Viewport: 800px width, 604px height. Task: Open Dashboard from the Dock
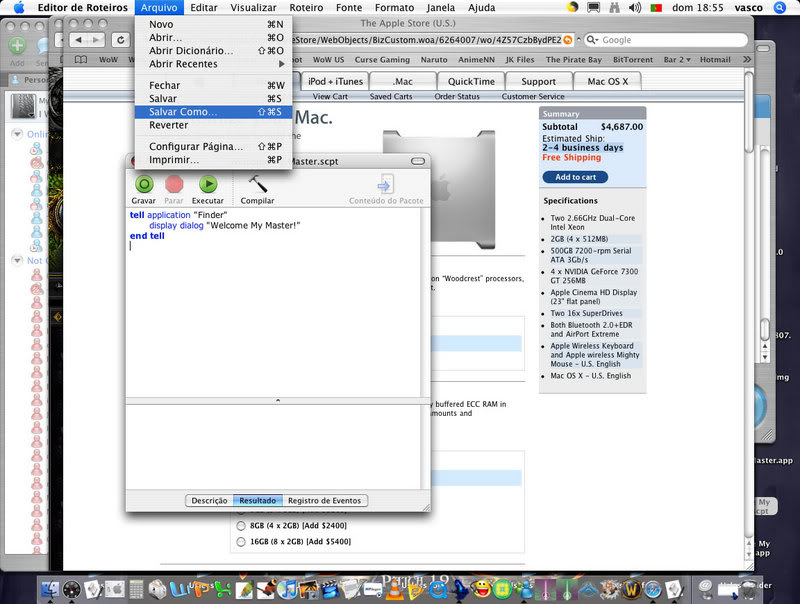point(71,589)
